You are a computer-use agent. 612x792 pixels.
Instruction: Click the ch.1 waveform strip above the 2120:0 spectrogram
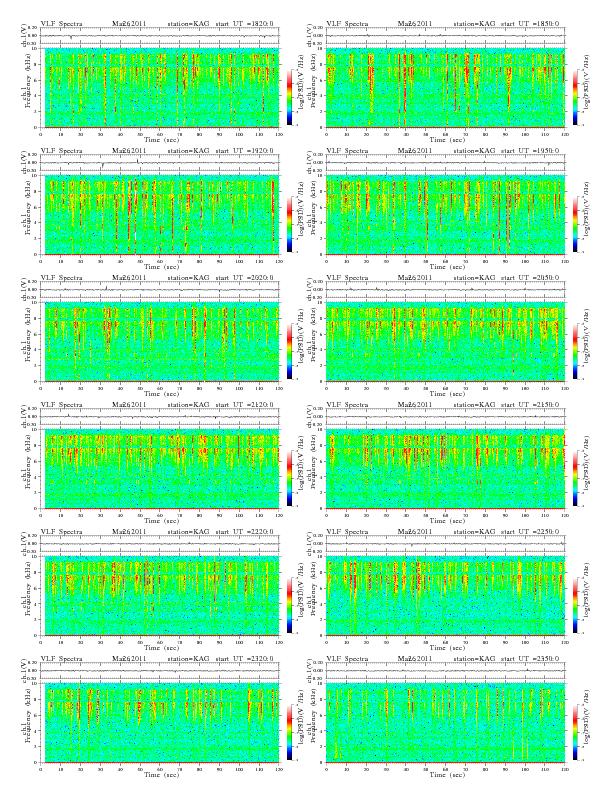[x=160, y=417]
